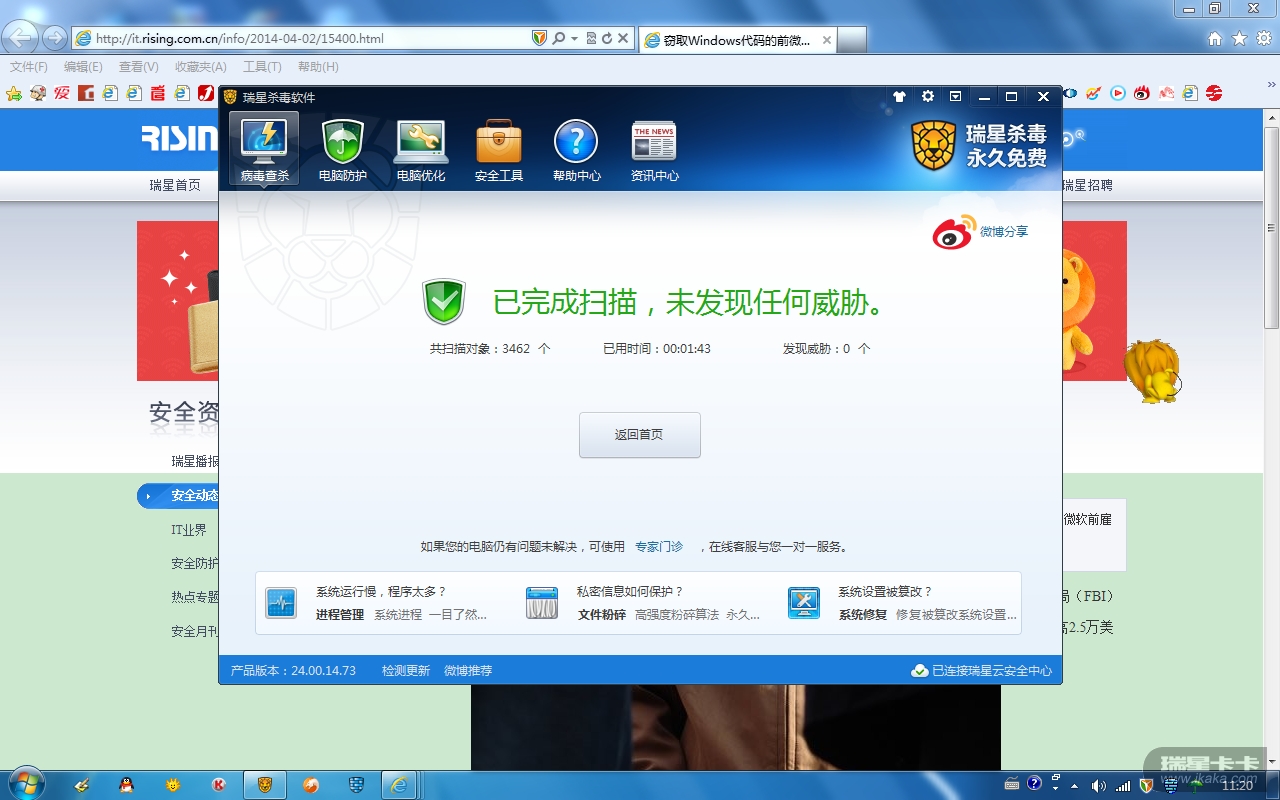Click the system repair icon
Image resolution: width=1280 pixels, height=800 pixels.
coord(804,603)
